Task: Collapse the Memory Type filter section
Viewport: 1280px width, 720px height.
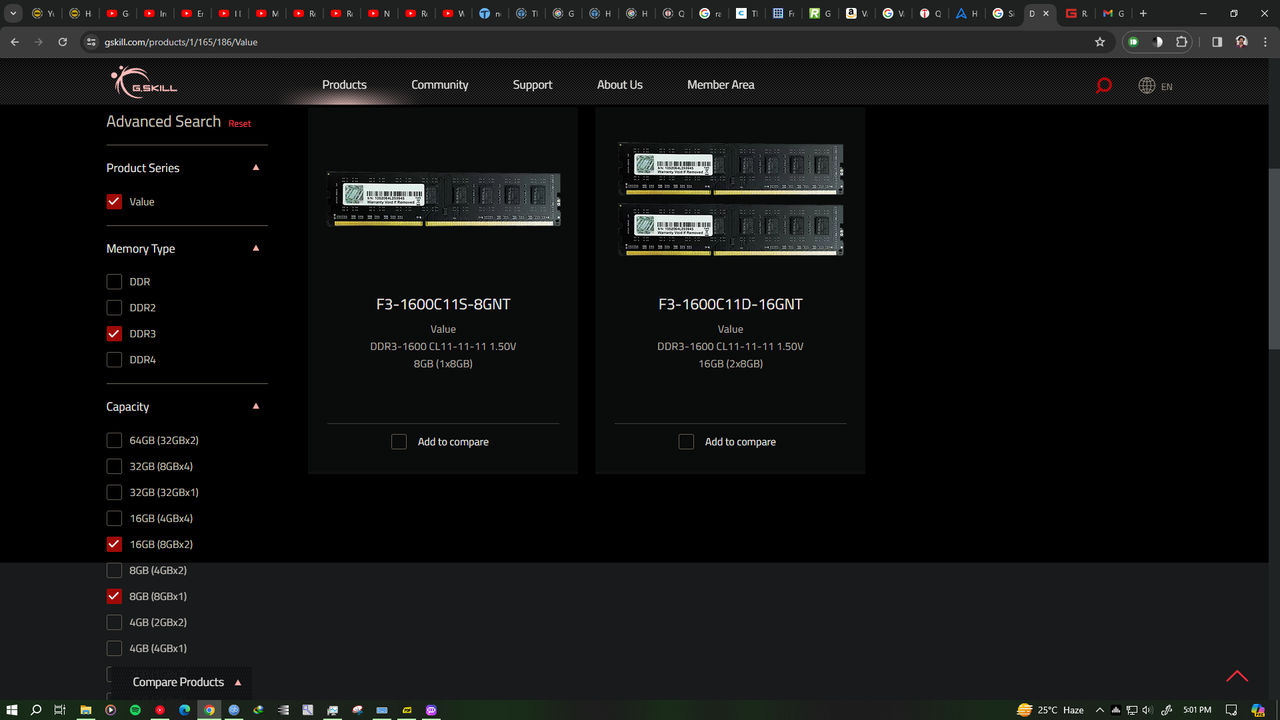Action: [256, 248]
